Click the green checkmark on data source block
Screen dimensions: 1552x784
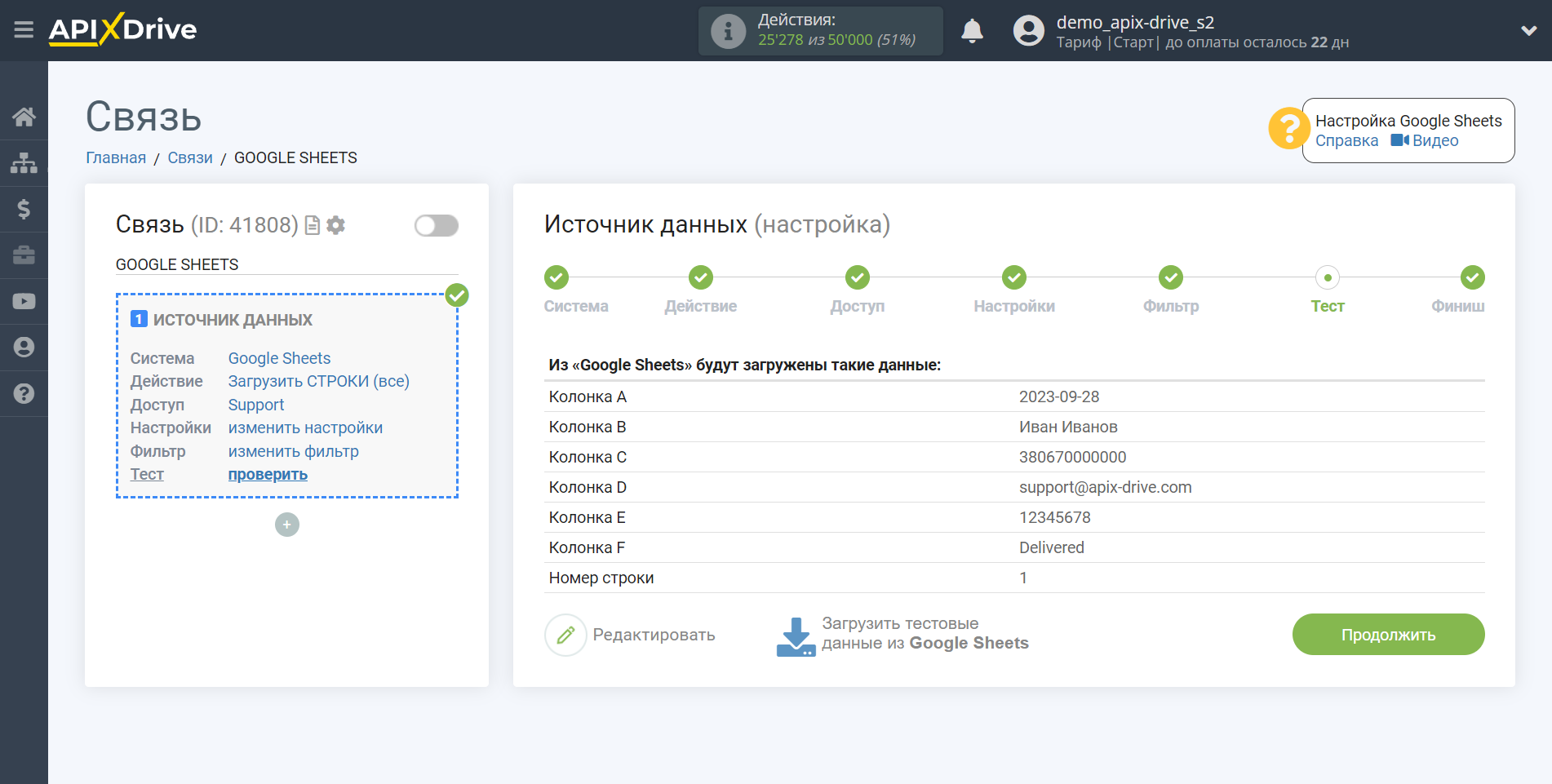point(457,295)
